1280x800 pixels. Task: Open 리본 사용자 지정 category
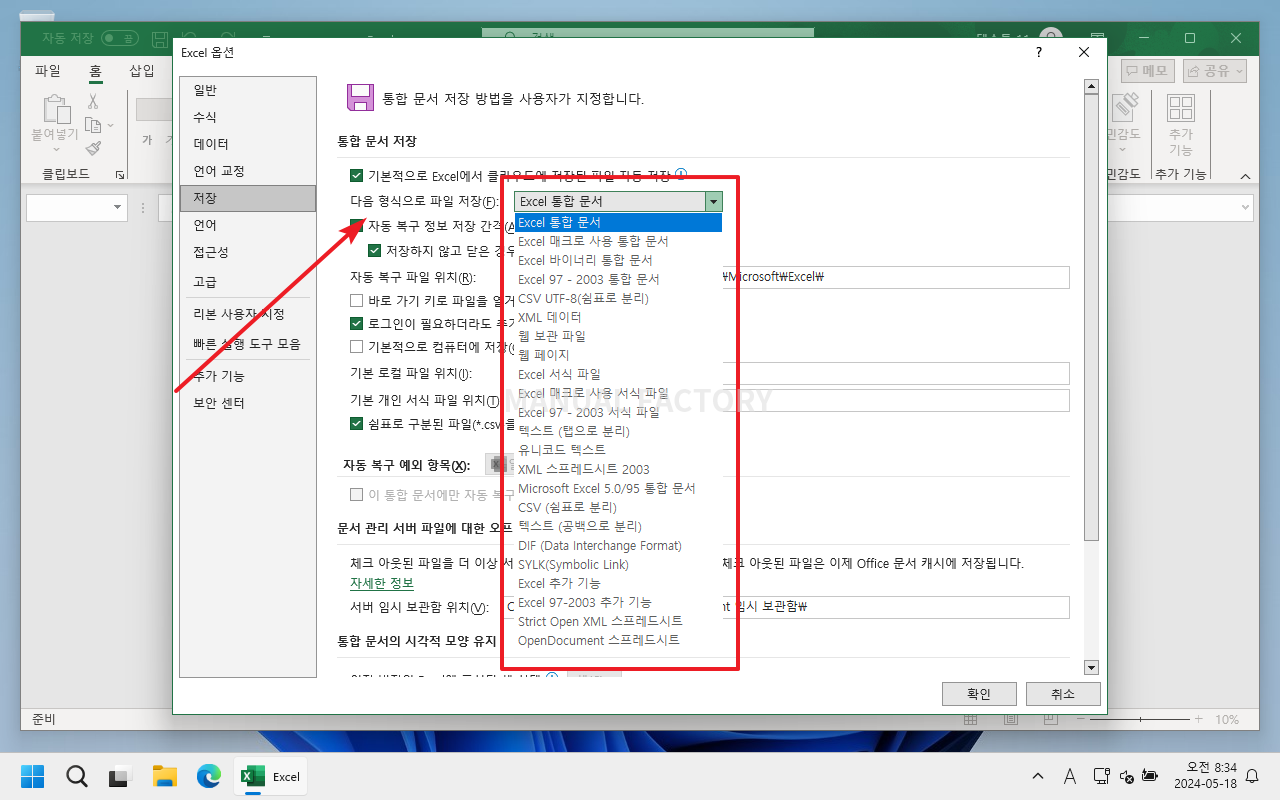pos(248,314)
